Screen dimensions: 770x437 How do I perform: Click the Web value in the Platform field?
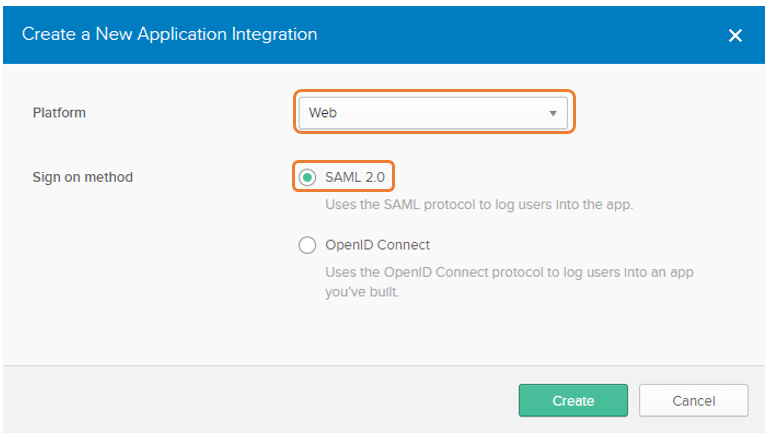323,113
